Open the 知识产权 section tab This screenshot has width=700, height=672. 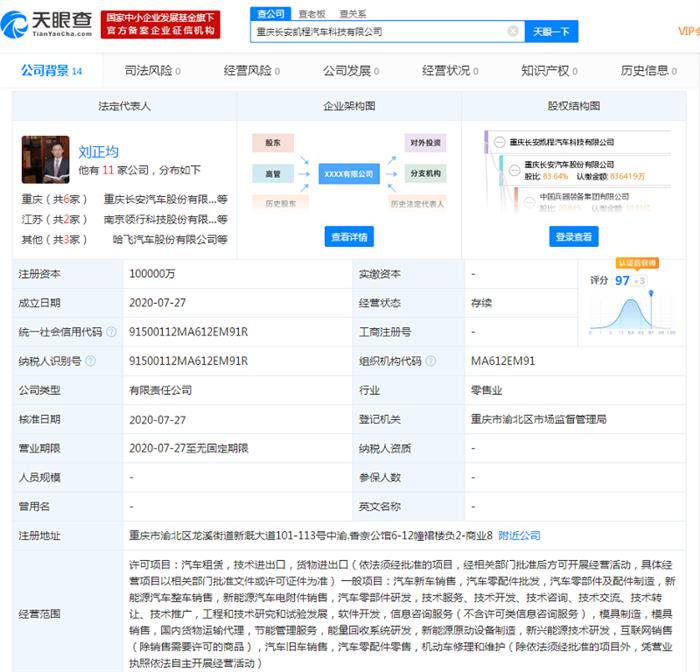549,71
